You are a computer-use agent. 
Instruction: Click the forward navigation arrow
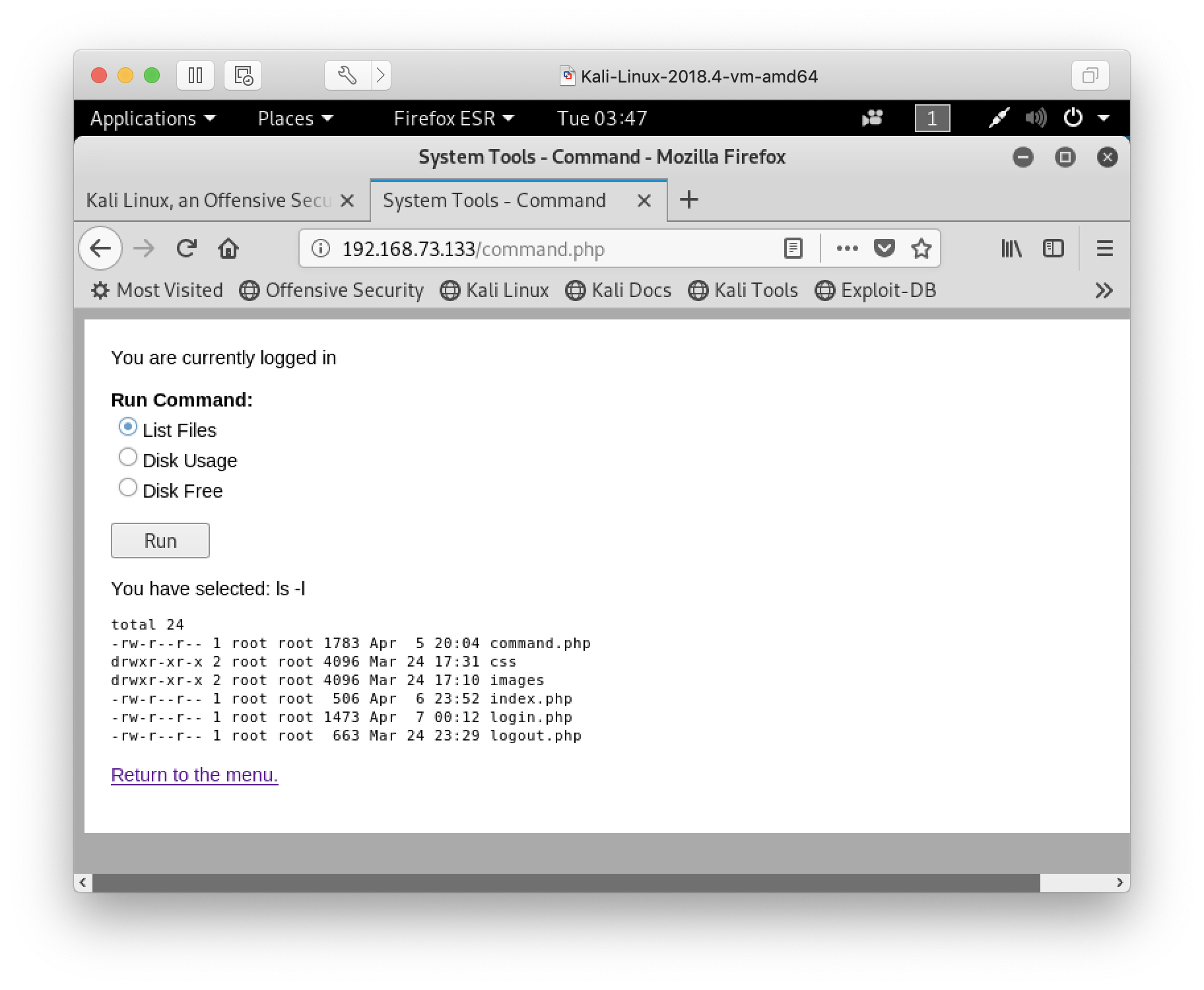tap(143, 249)
